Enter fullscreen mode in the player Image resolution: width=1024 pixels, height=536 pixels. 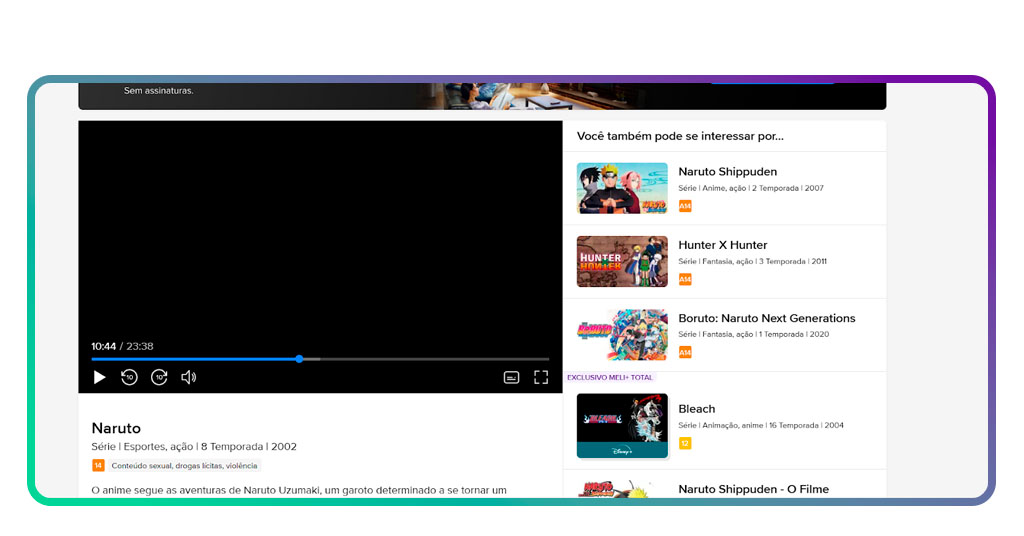tap(541, 377)
